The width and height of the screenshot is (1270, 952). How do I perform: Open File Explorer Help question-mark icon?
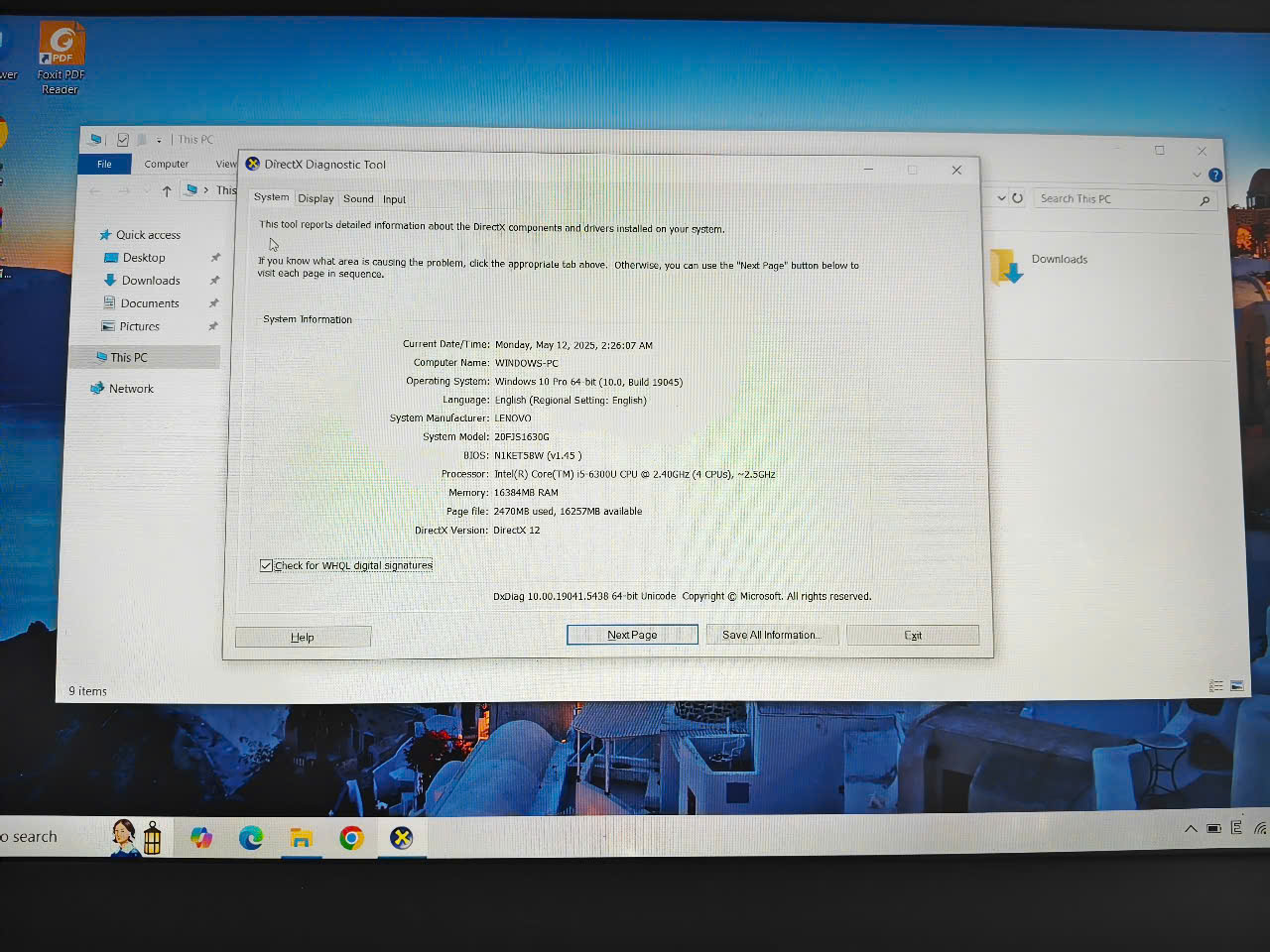coord(1215,176)
